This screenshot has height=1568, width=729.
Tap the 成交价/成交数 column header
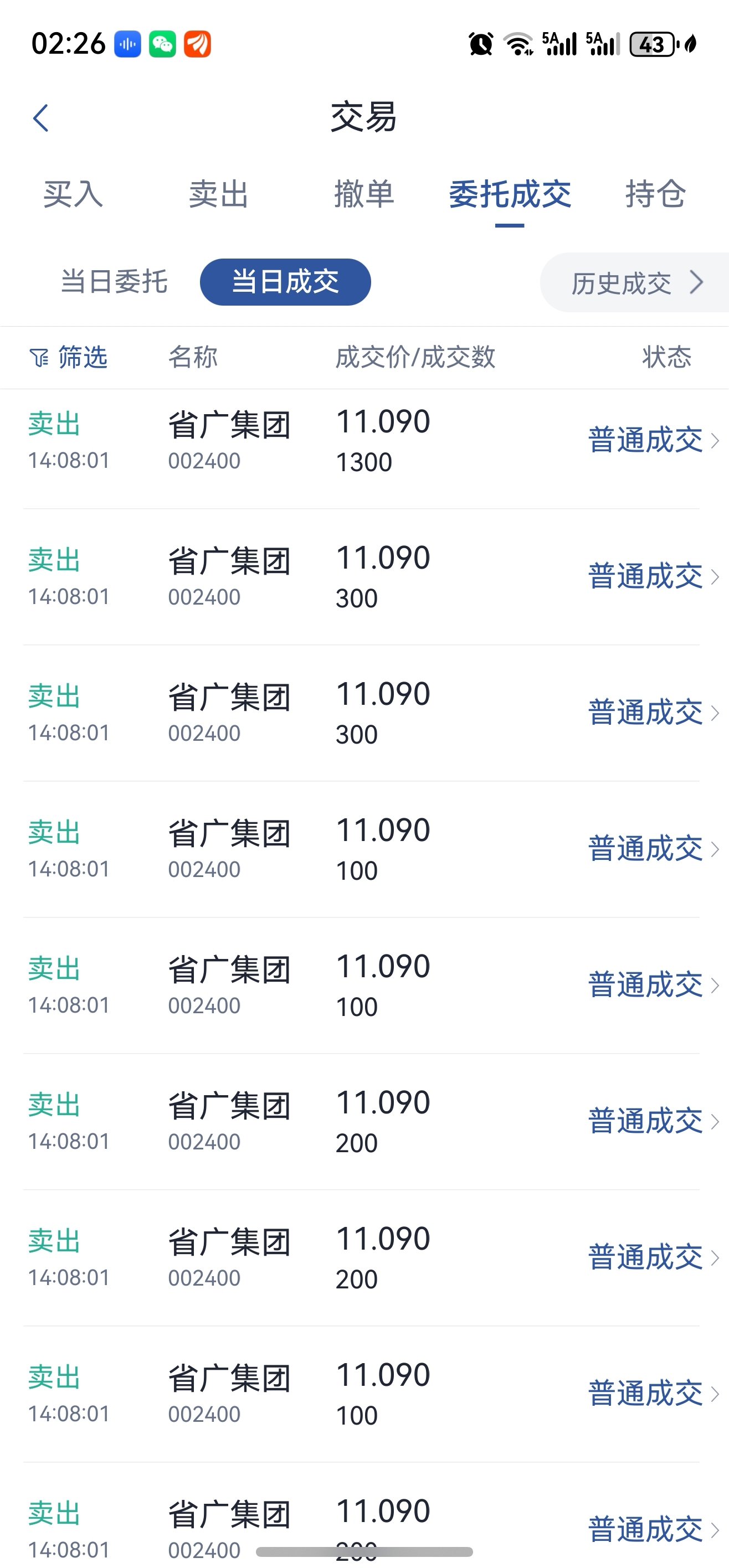pyautogui.click(x=415, y=357)
